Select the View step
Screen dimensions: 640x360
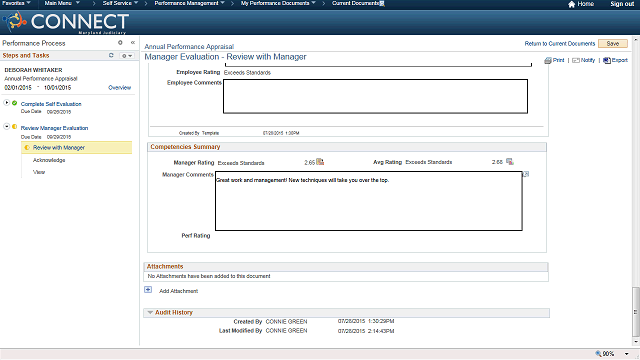(39, 172)
